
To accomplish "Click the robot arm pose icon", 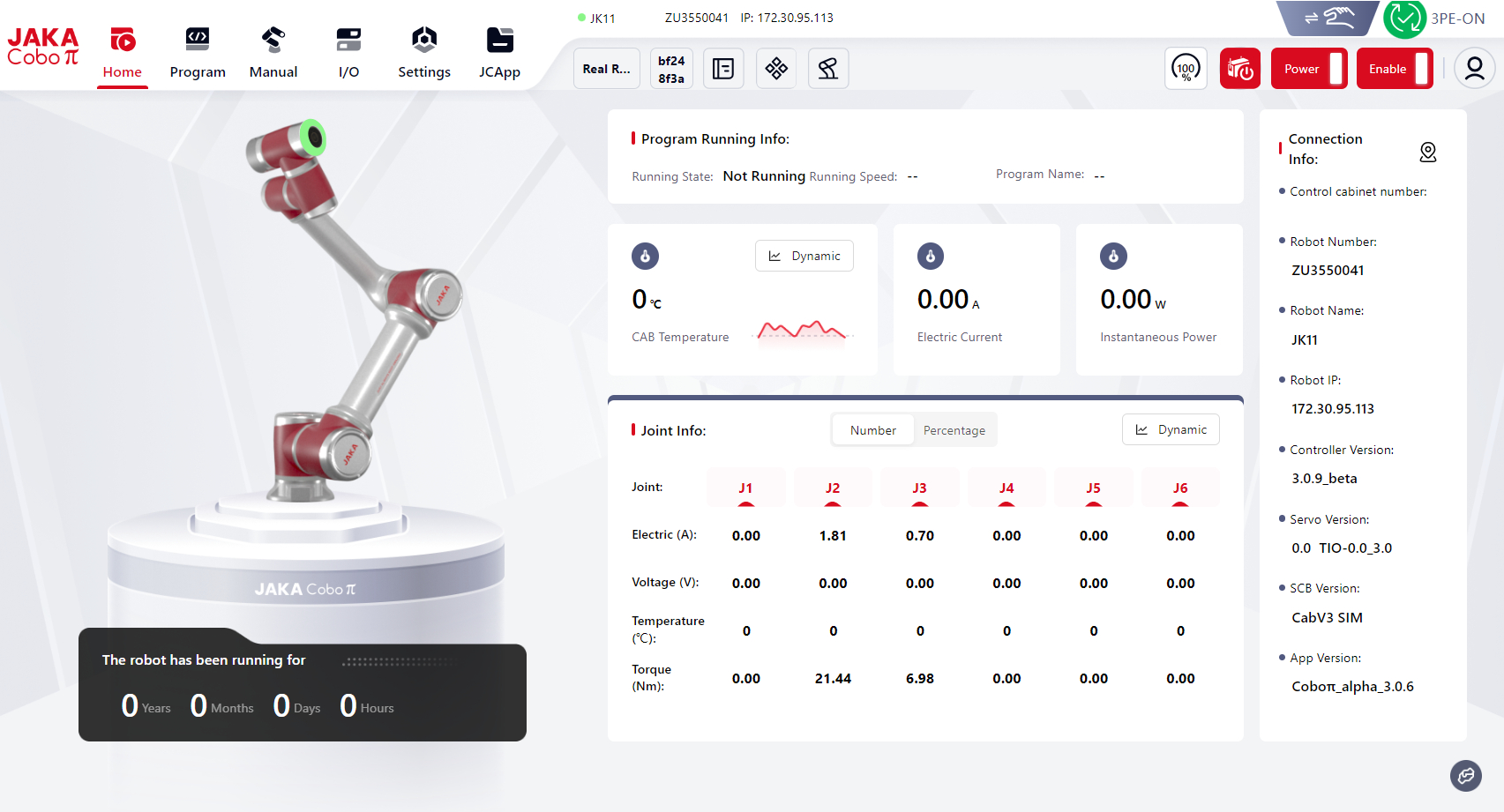I will click(828, 69).
